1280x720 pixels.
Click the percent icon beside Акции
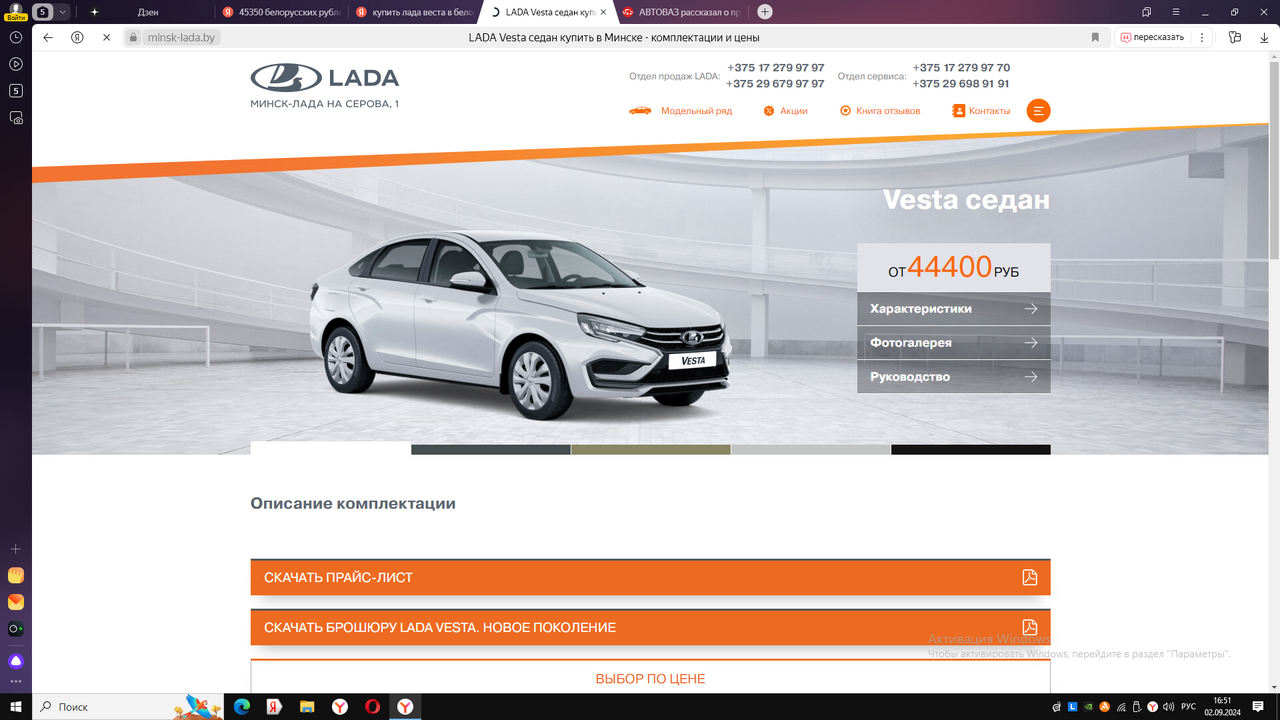pyautogui.click(x=769, y=111)
